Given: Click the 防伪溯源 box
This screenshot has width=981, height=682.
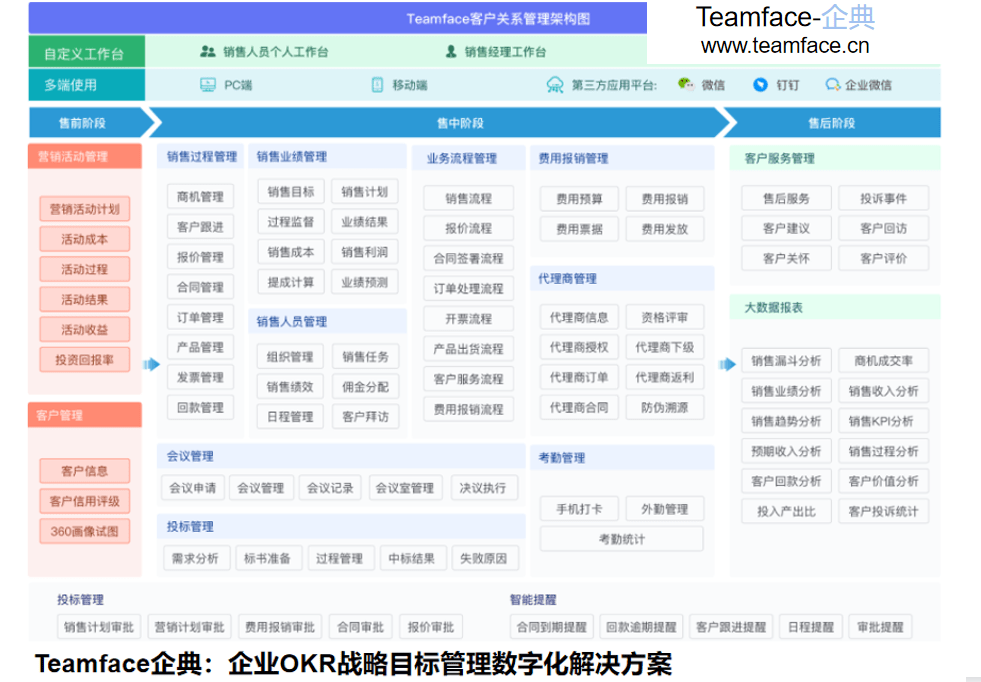Looking at the screenshot, I should 665,407.
